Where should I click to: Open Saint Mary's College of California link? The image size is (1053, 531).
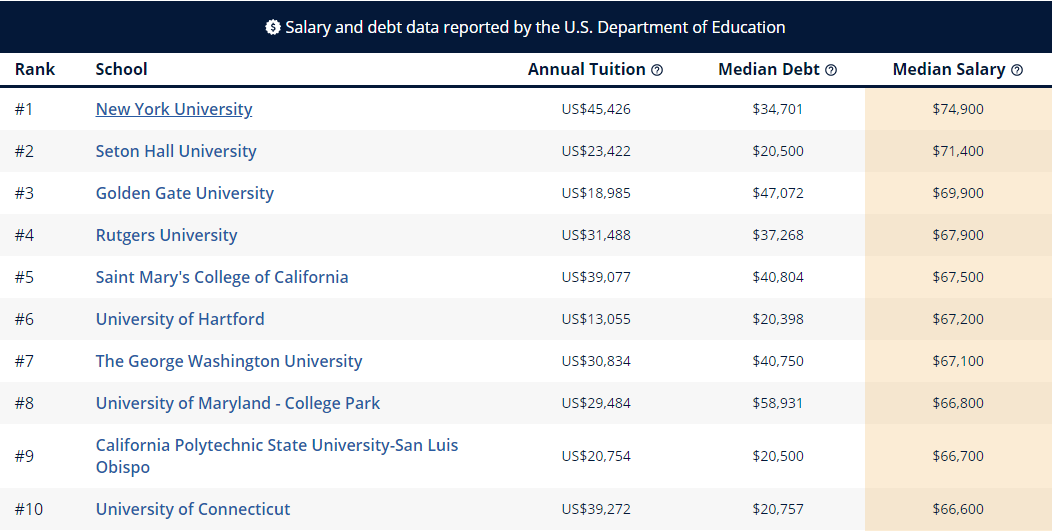222,277
